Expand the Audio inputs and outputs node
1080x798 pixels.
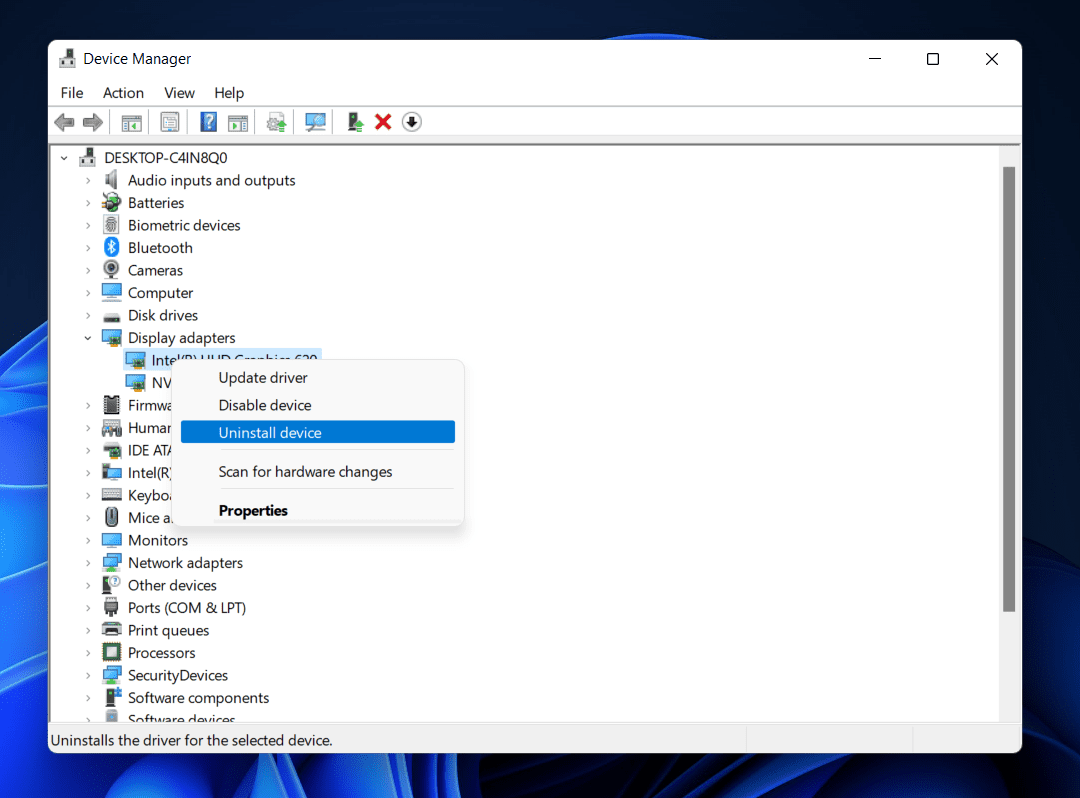point(88,181)
